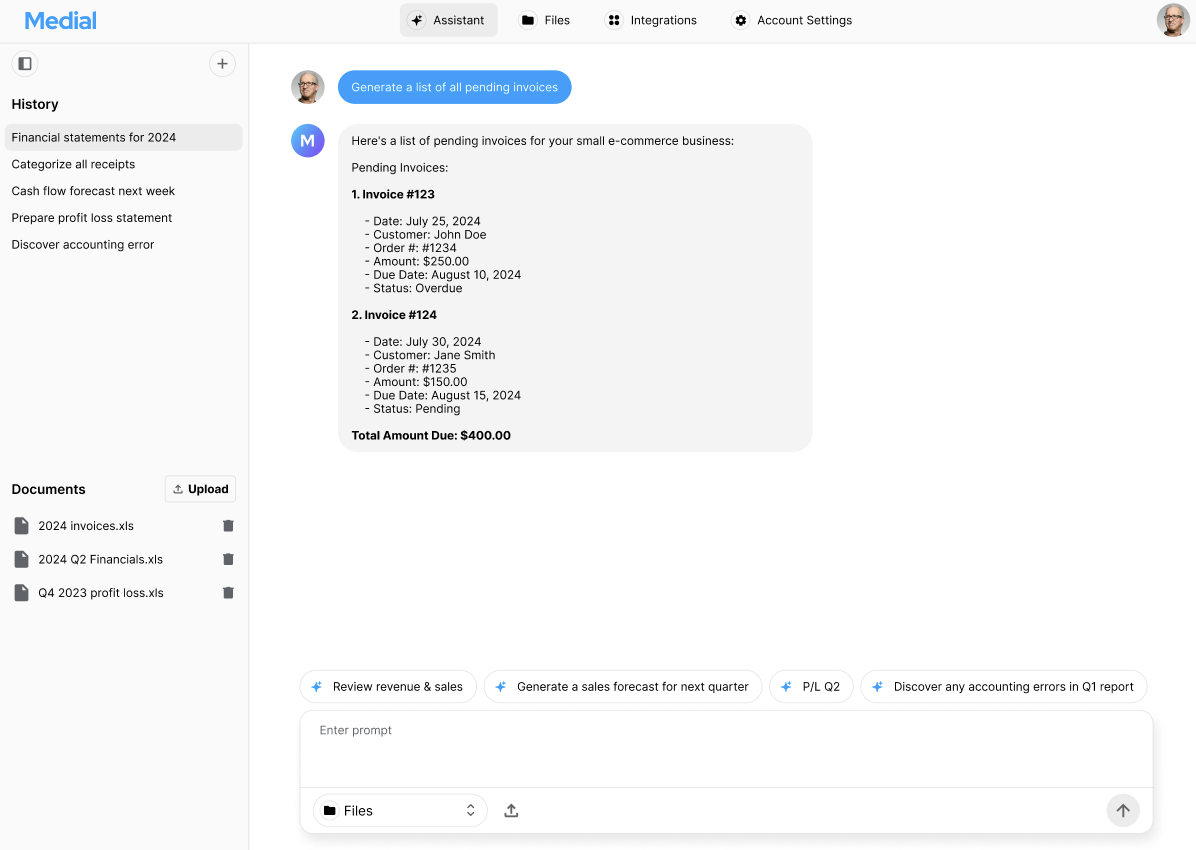This screenshot has width=1196, height=850.
Task: Click the Medial logo
Action: (61, 20)
